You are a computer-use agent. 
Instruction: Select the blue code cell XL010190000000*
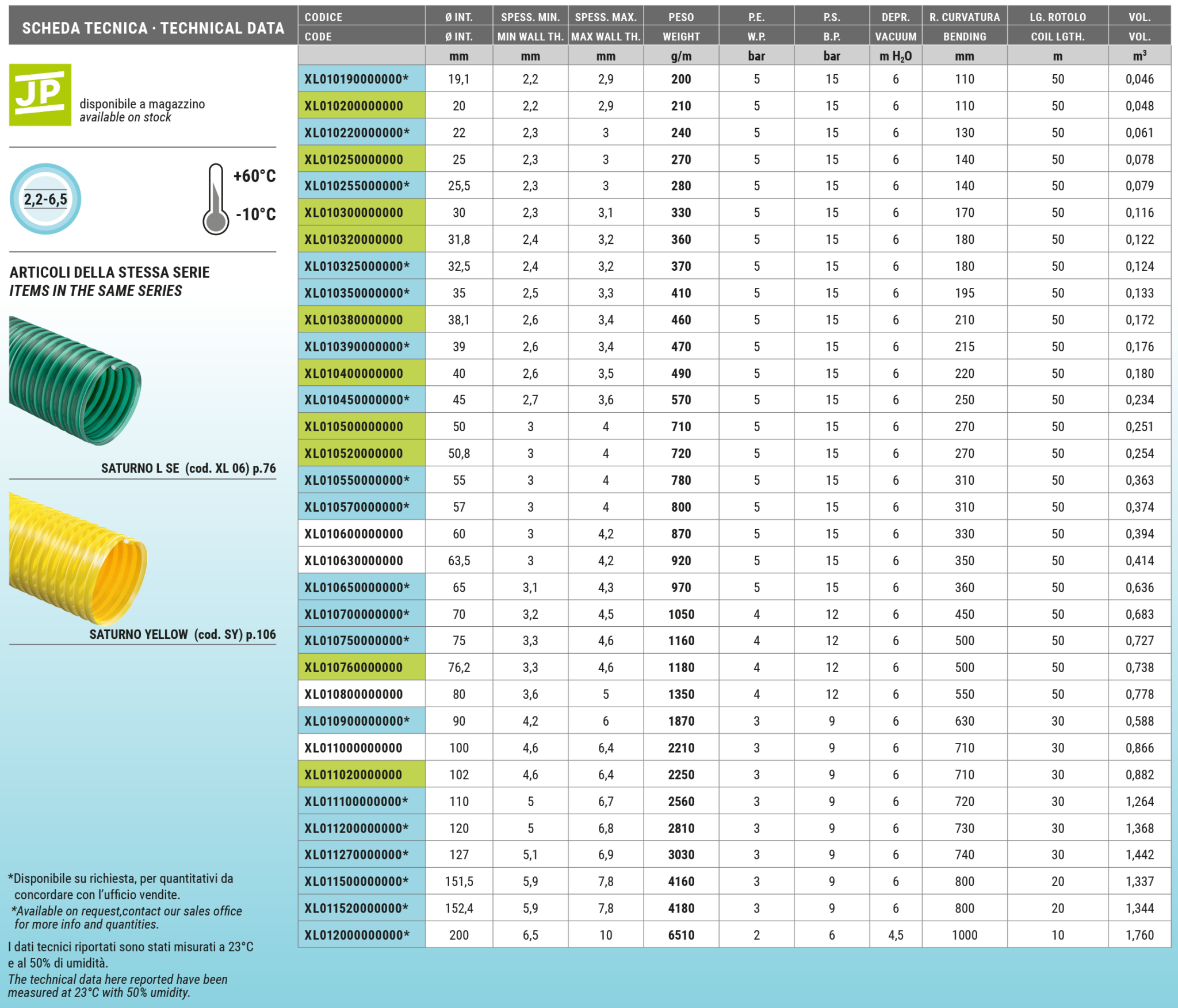click(x=361, y=79)
